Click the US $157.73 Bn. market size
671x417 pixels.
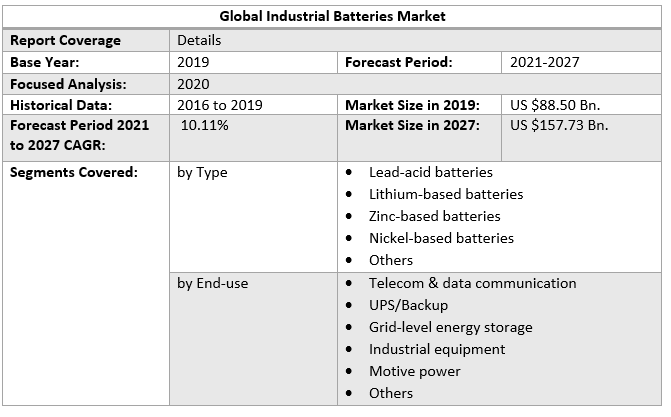(558, 125)
